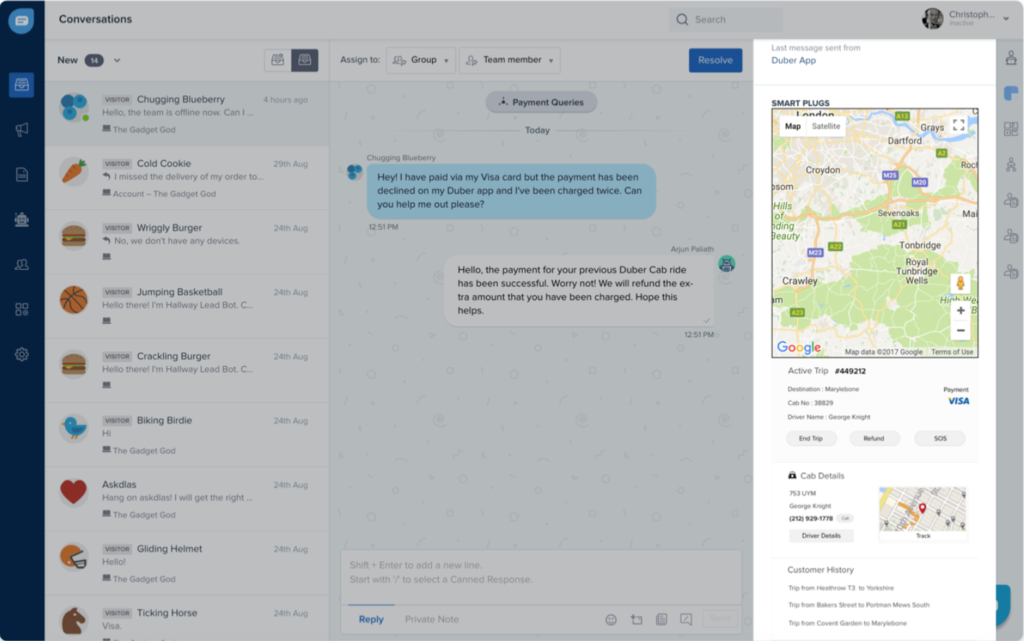
Task: Focus the Search field
Action: tap(726, 20)
